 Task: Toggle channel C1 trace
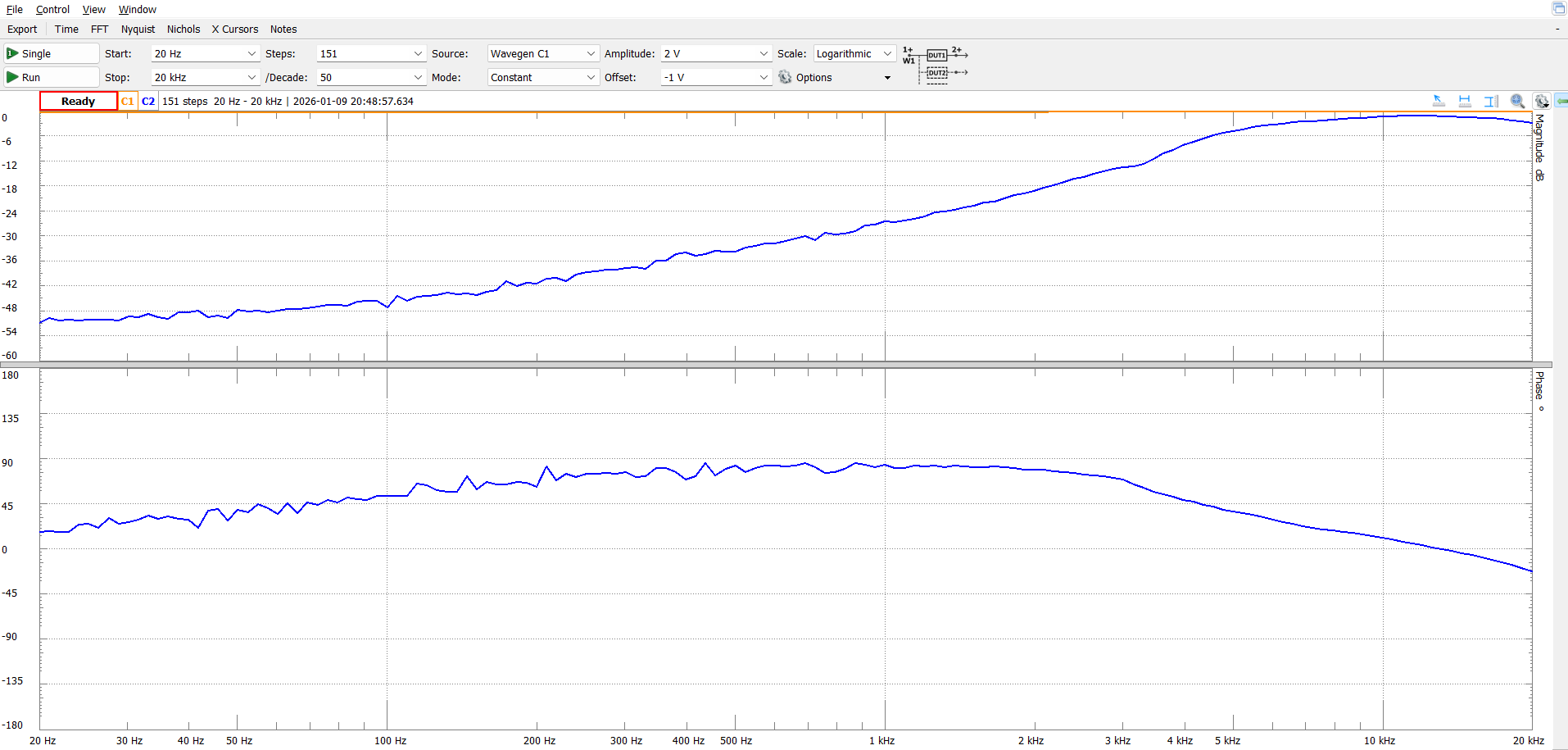[127, 102]
